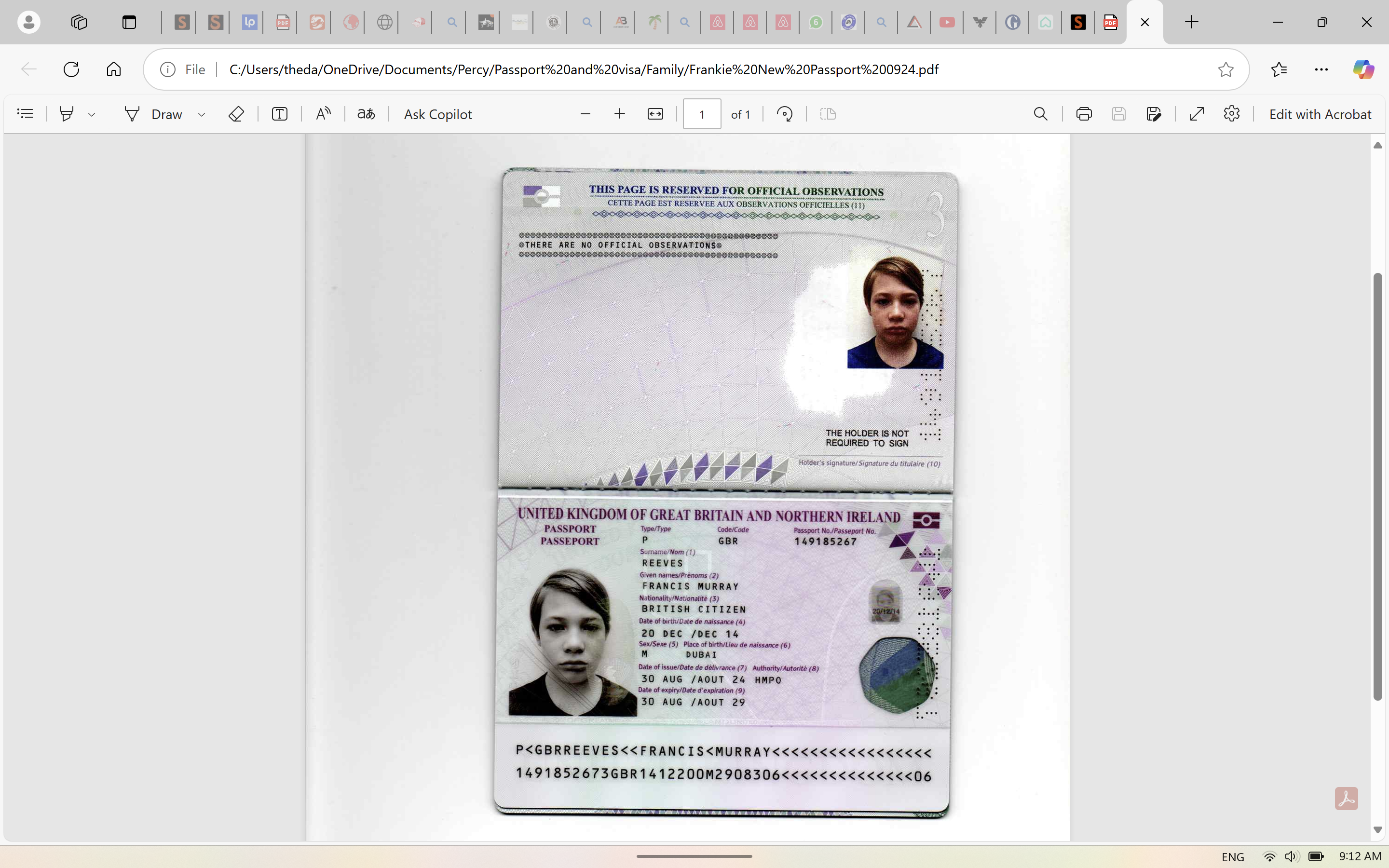
Task: Open the clock showing 9:12 AM
Action: [x=1360, y=856]
